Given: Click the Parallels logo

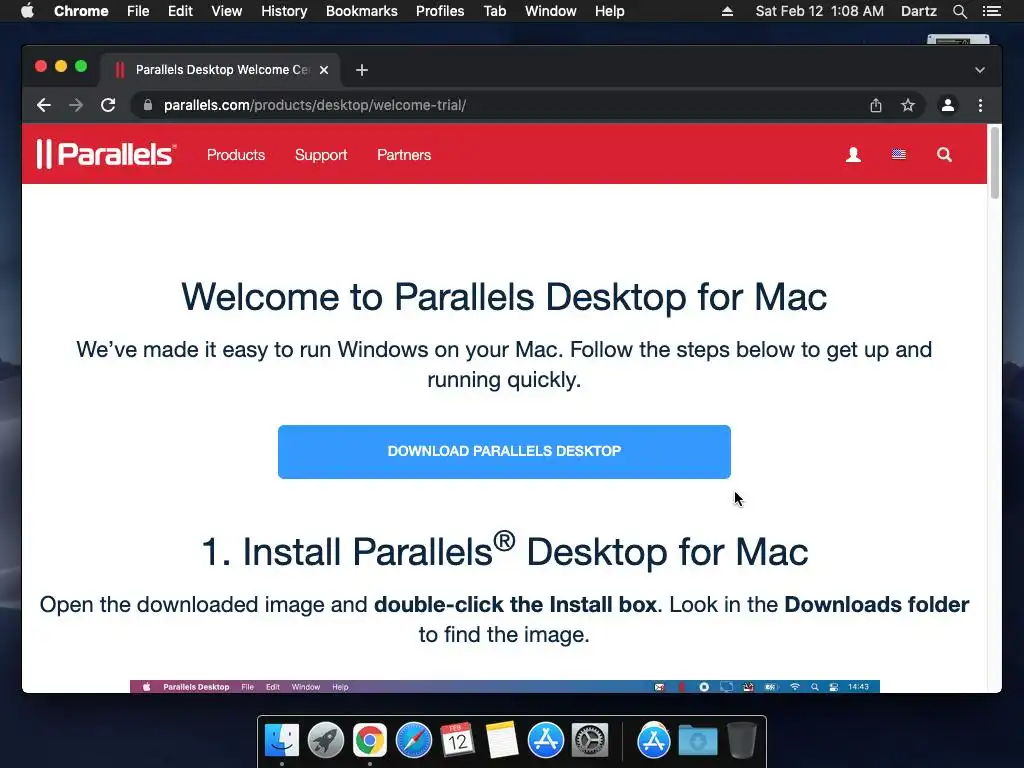Looking at the screenshot, I should tap(106, 154).
